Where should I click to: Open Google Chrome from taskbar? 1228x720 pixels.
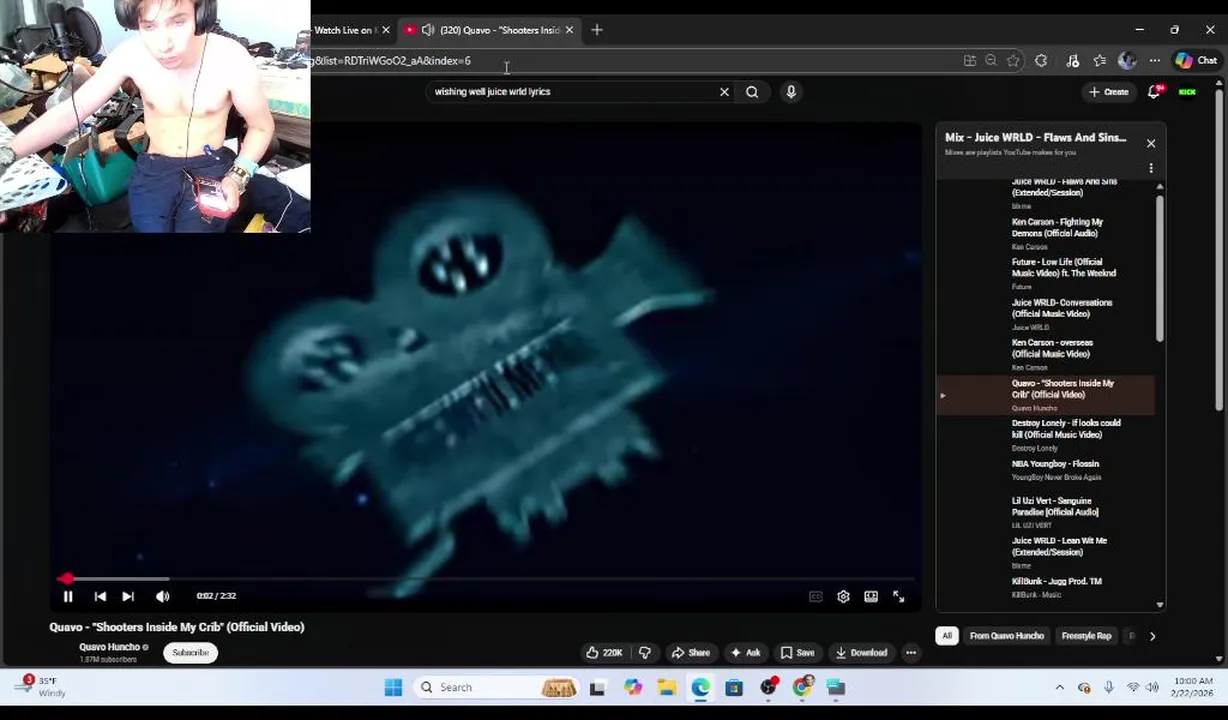803,687
